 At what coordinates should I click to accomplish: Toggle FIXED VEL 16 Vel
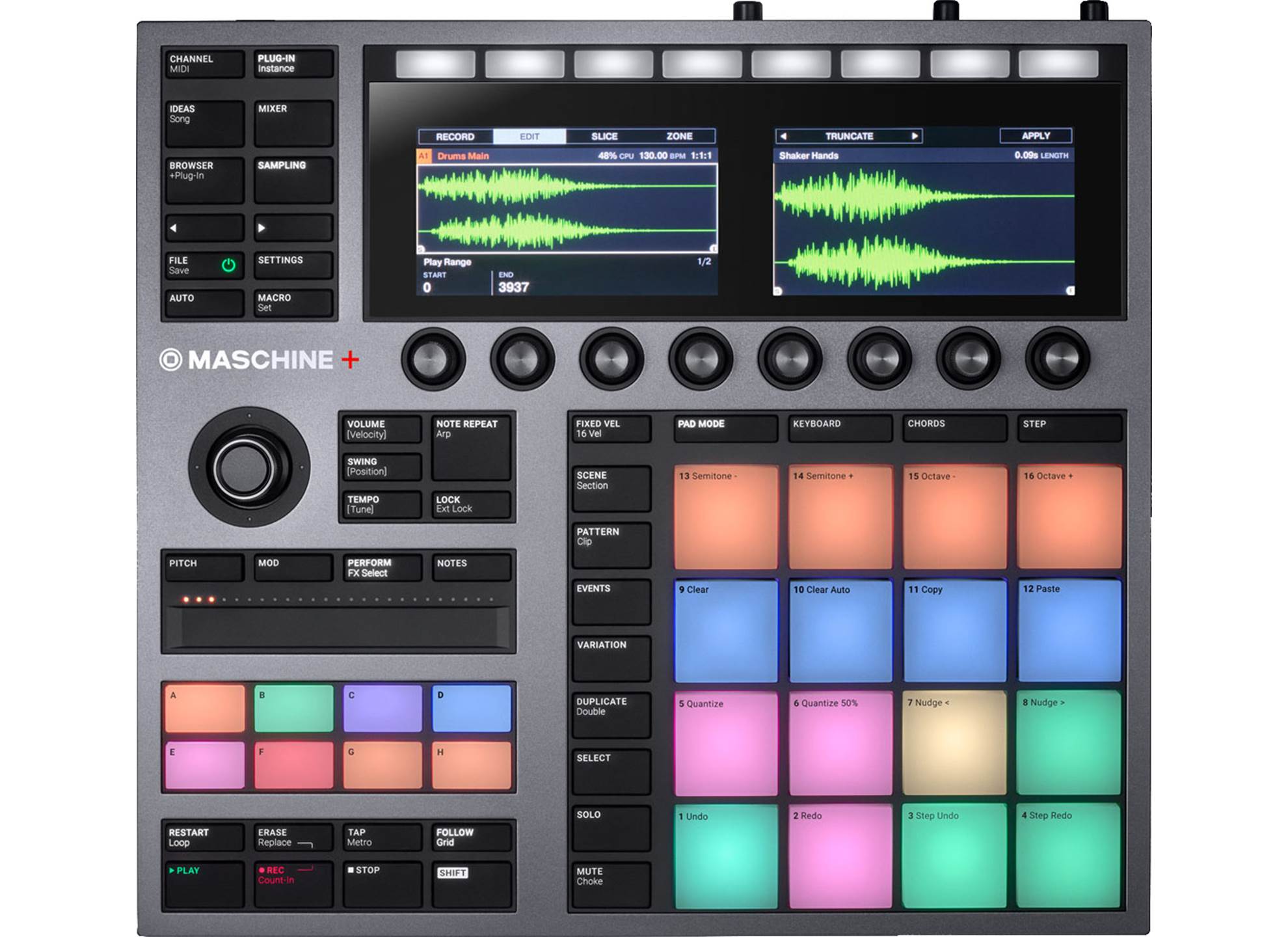611,429
